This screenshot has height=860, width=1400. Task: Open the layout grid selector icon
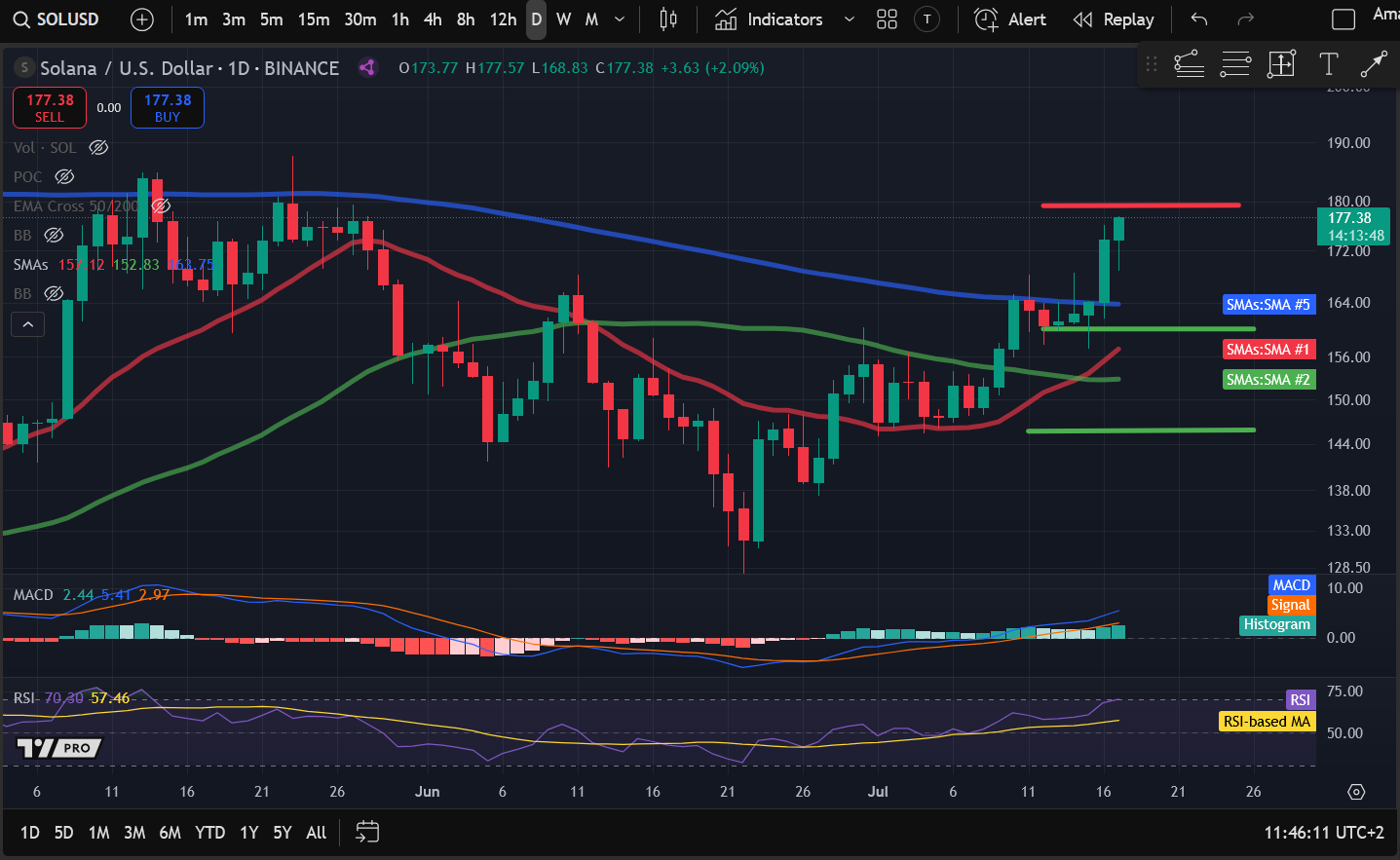pos(887,19)
